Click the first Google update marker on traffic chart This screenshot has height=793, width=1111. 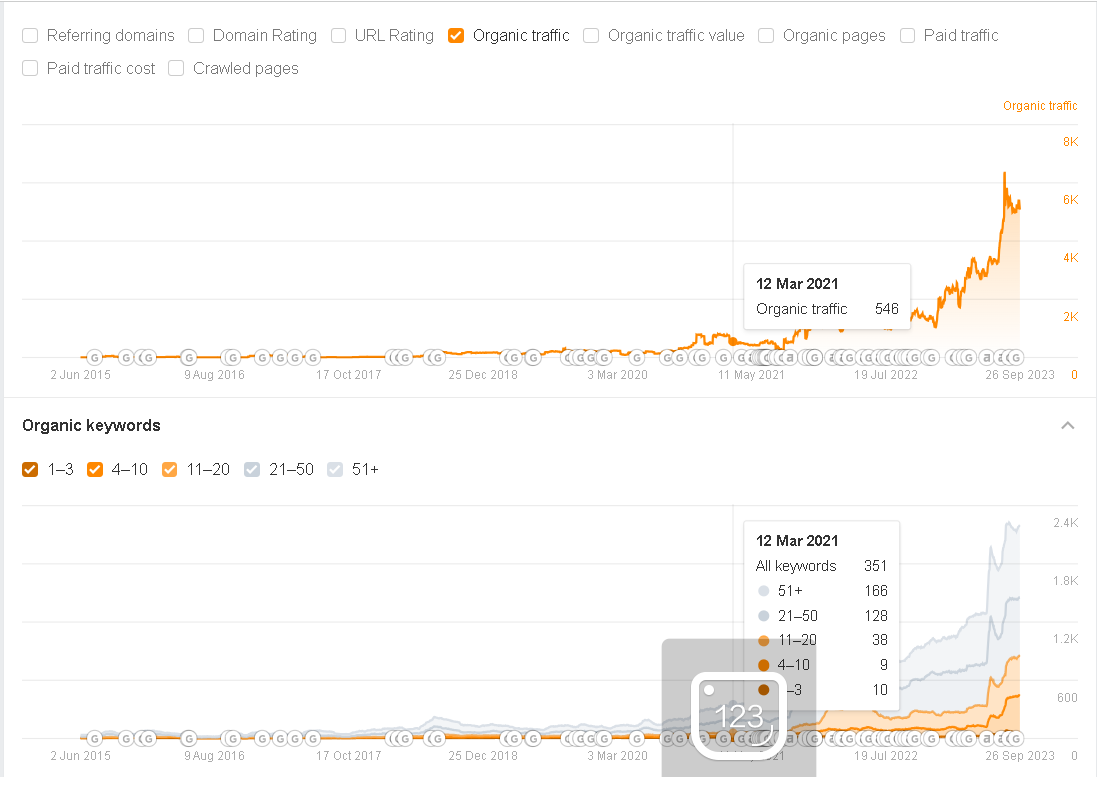(x=95, y=357)
